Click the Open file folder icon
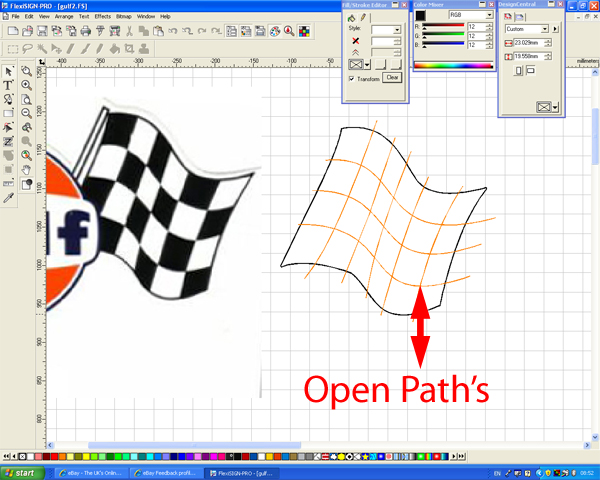 point(28,31)
